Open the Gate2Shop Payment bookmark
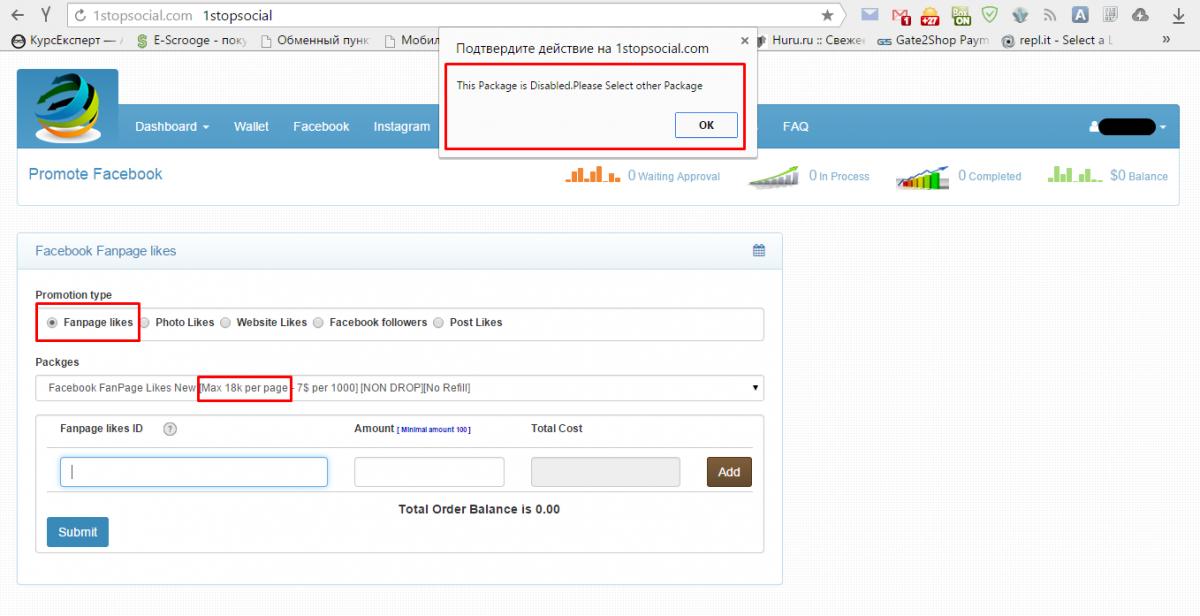The image size is (1200, 616). pos(933,41)
